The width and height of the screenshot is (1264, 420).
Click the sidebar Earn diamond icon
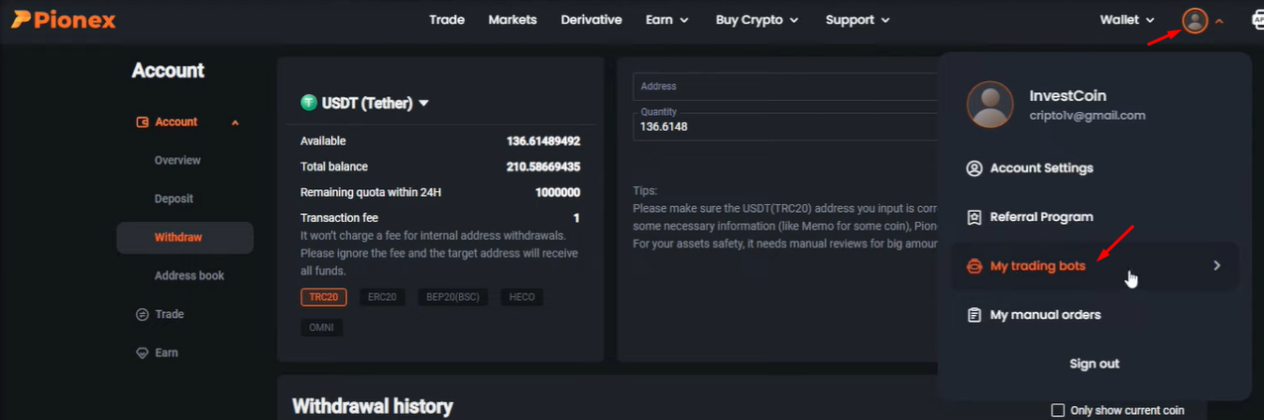[142, 353]
